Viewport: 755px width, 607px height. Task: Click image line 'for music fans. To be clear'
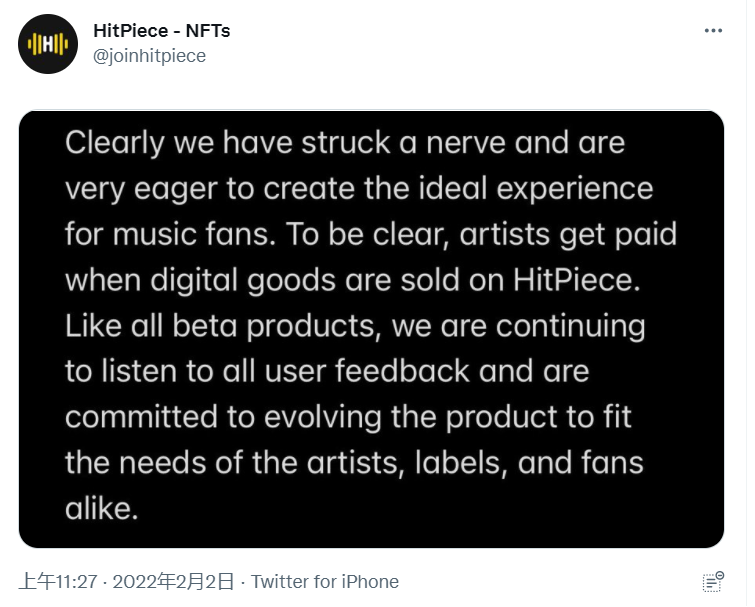coord(371,234)
